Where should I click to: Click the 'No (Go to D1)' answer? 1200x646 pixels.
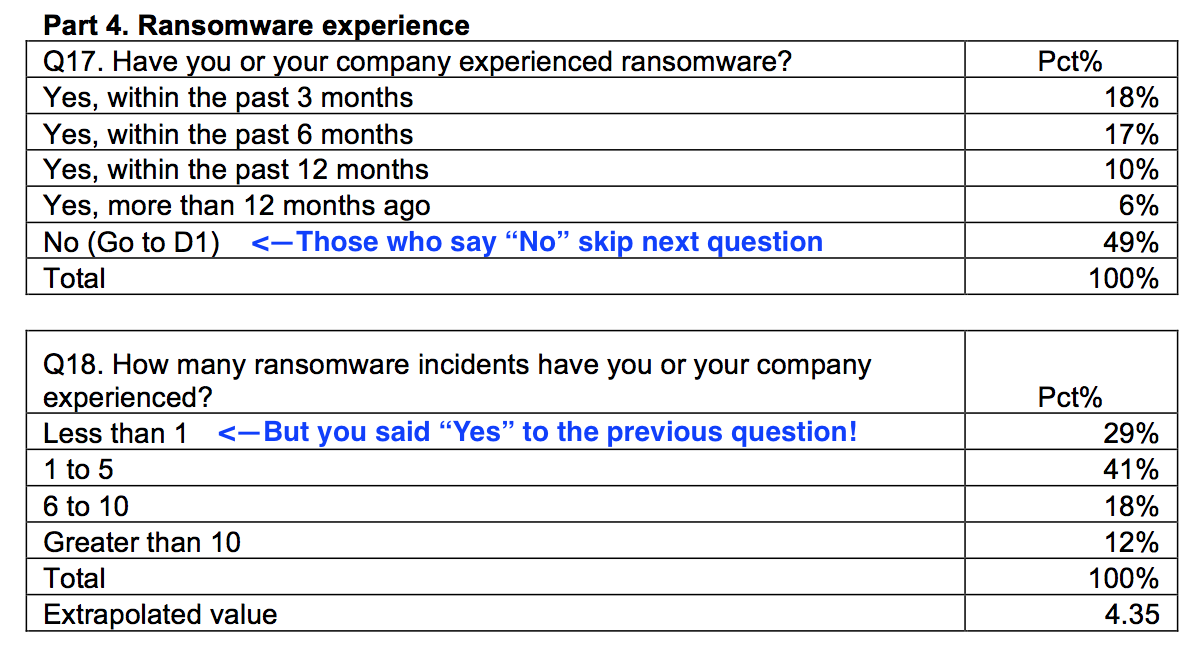click(x=131, y=243)
